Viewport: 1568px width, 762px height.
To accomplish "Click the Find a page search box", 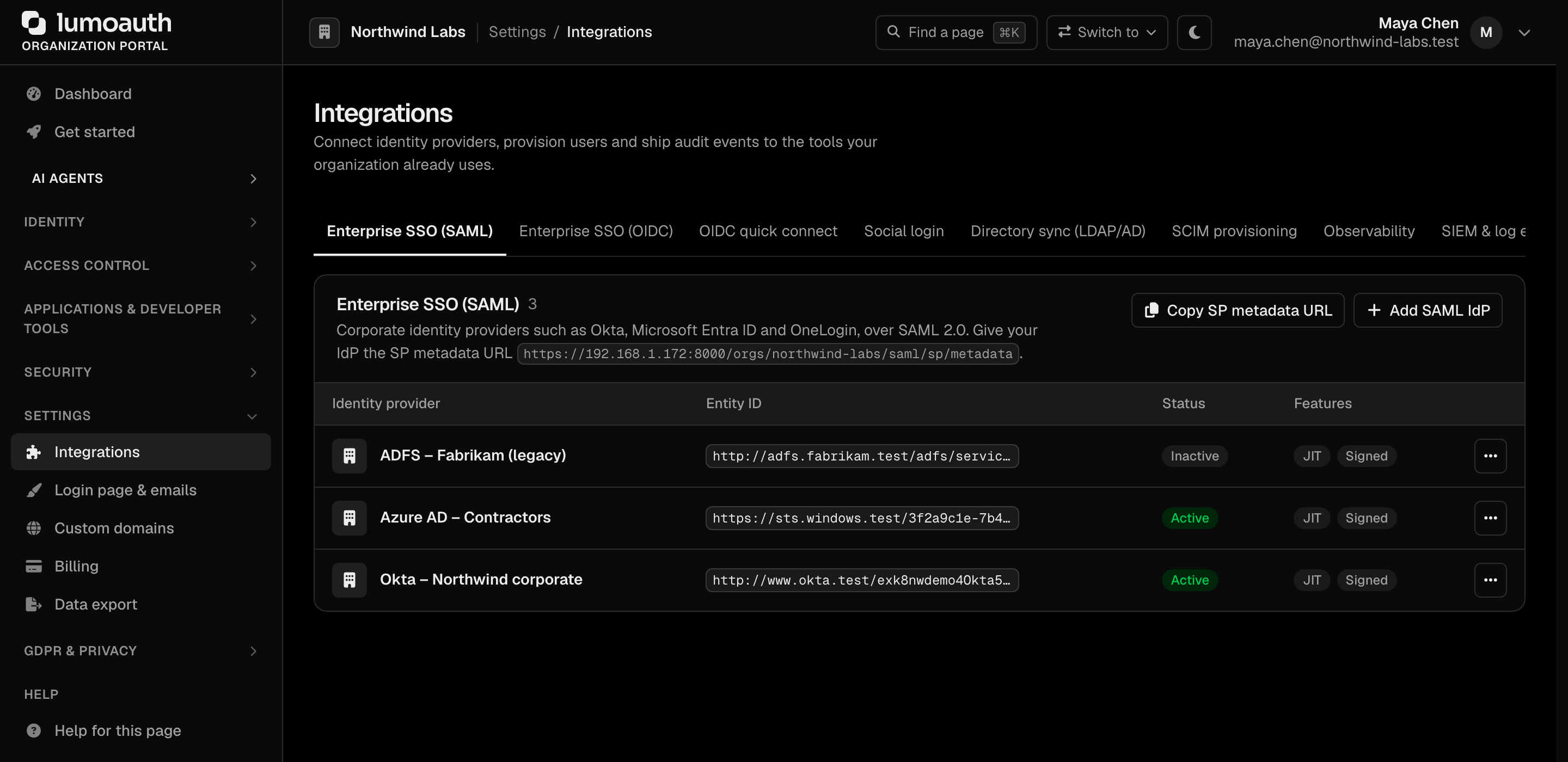I will [955, 32].
